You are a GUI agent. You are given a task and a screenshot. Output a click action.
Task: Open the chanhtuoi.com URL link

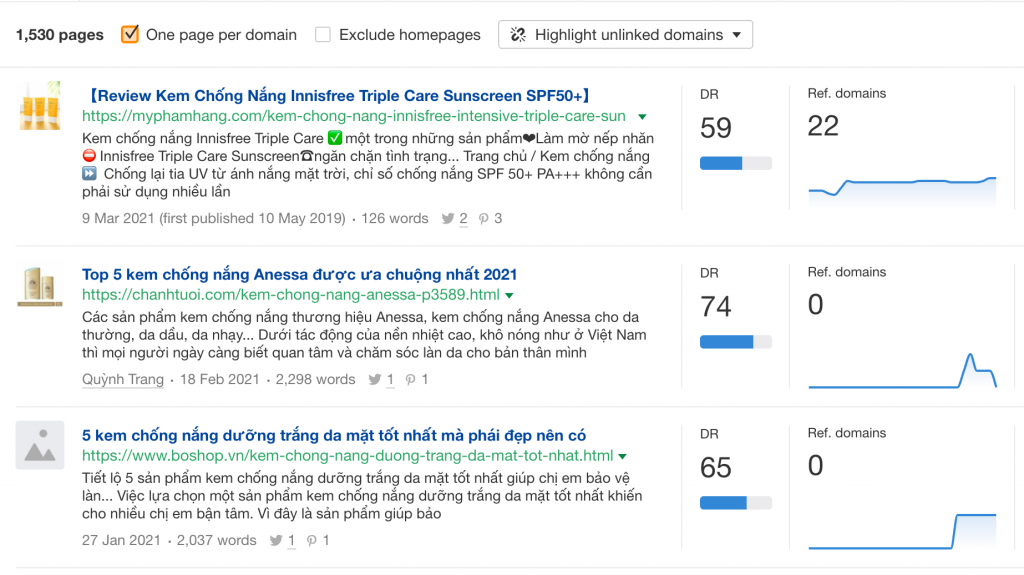pyautogui.click(x=291, y=295)
